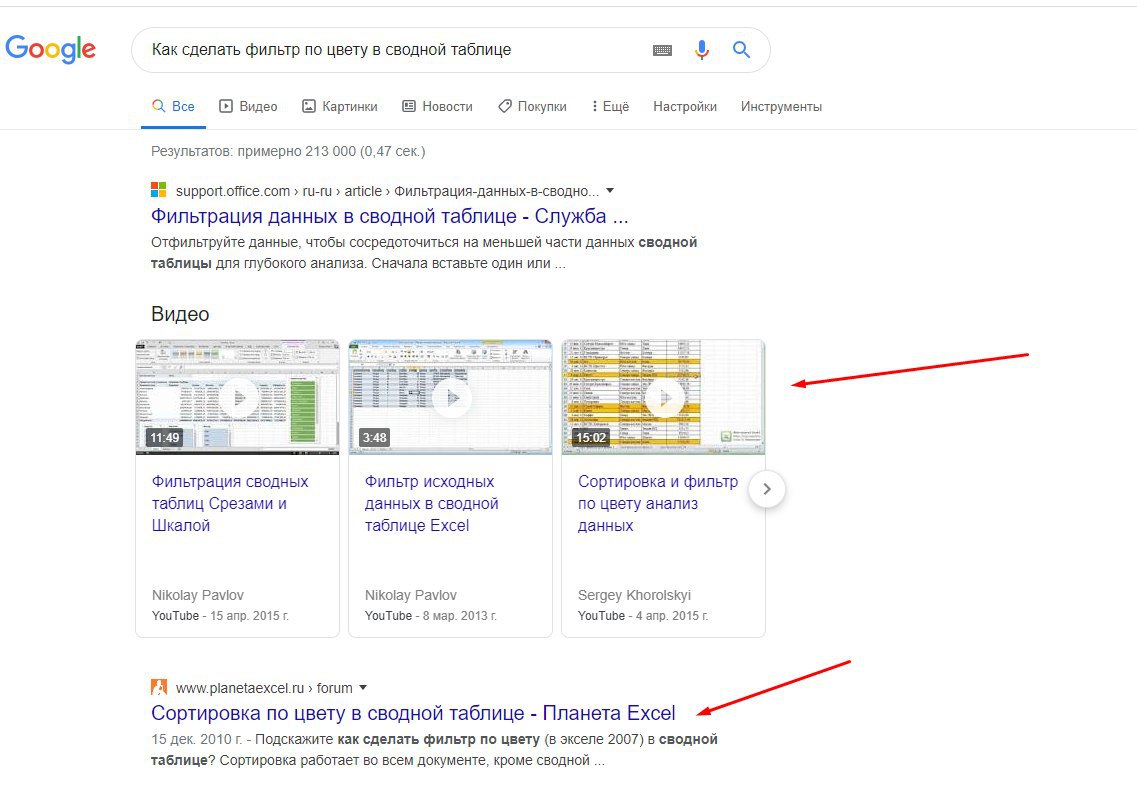
Task: Play the 15:02 video thumbnail
Action: click(663, 397)
